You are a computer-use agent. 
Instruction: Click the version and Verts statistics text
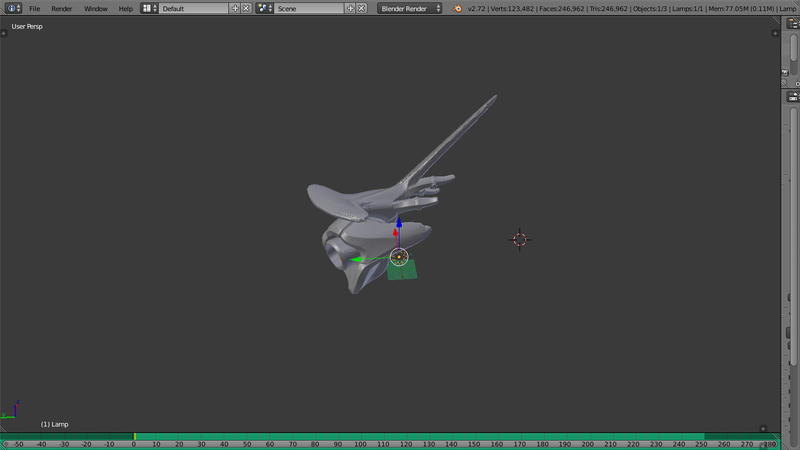[x=502, y=9]
